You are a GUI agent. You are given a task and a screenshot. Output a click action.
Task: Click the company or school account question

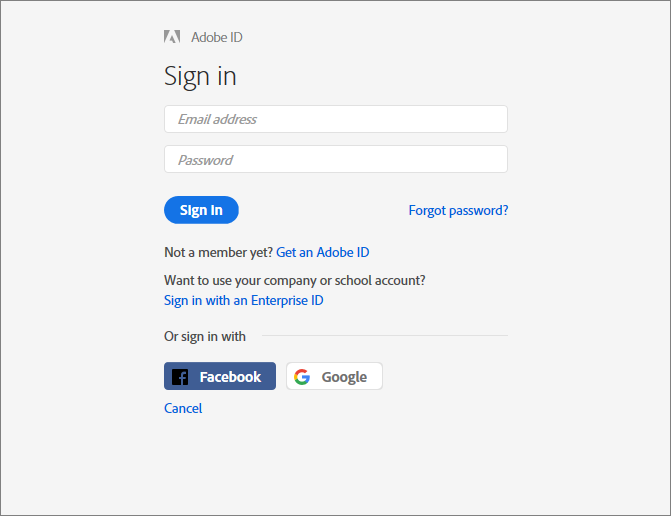point(301,280)
